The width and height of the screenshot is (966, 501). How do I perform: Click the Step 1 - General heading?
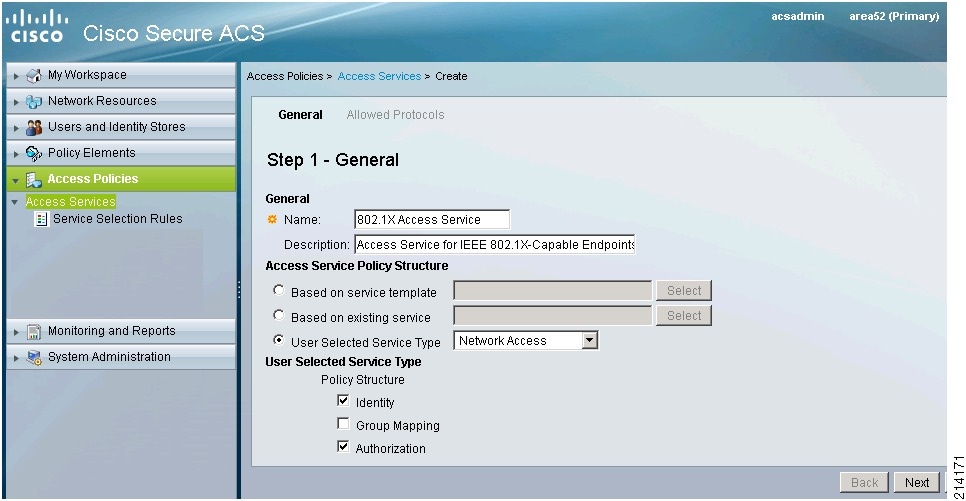click(x=333, y=160)
